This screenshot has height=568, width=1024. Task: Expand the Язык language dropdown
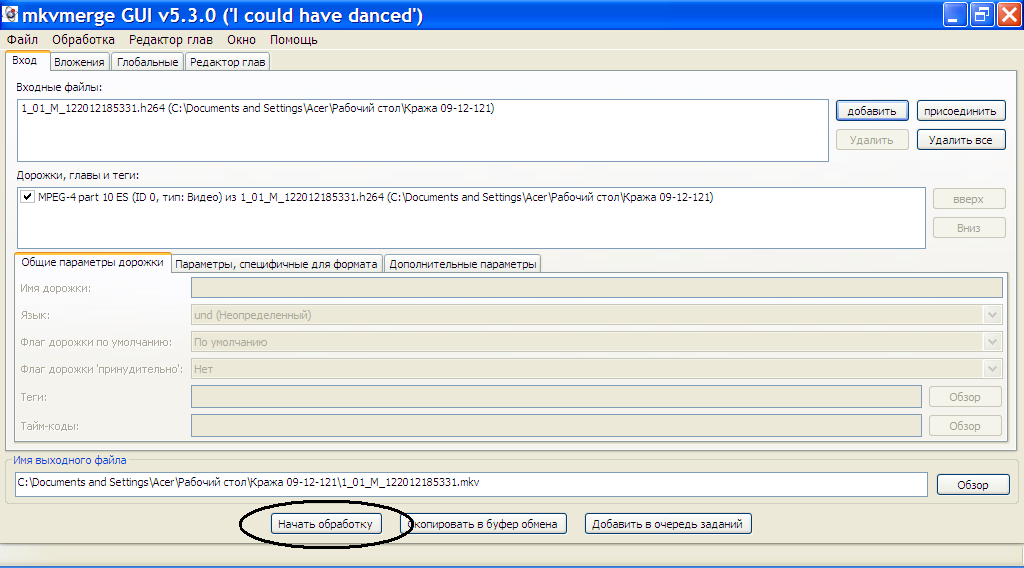click(992, 315)
